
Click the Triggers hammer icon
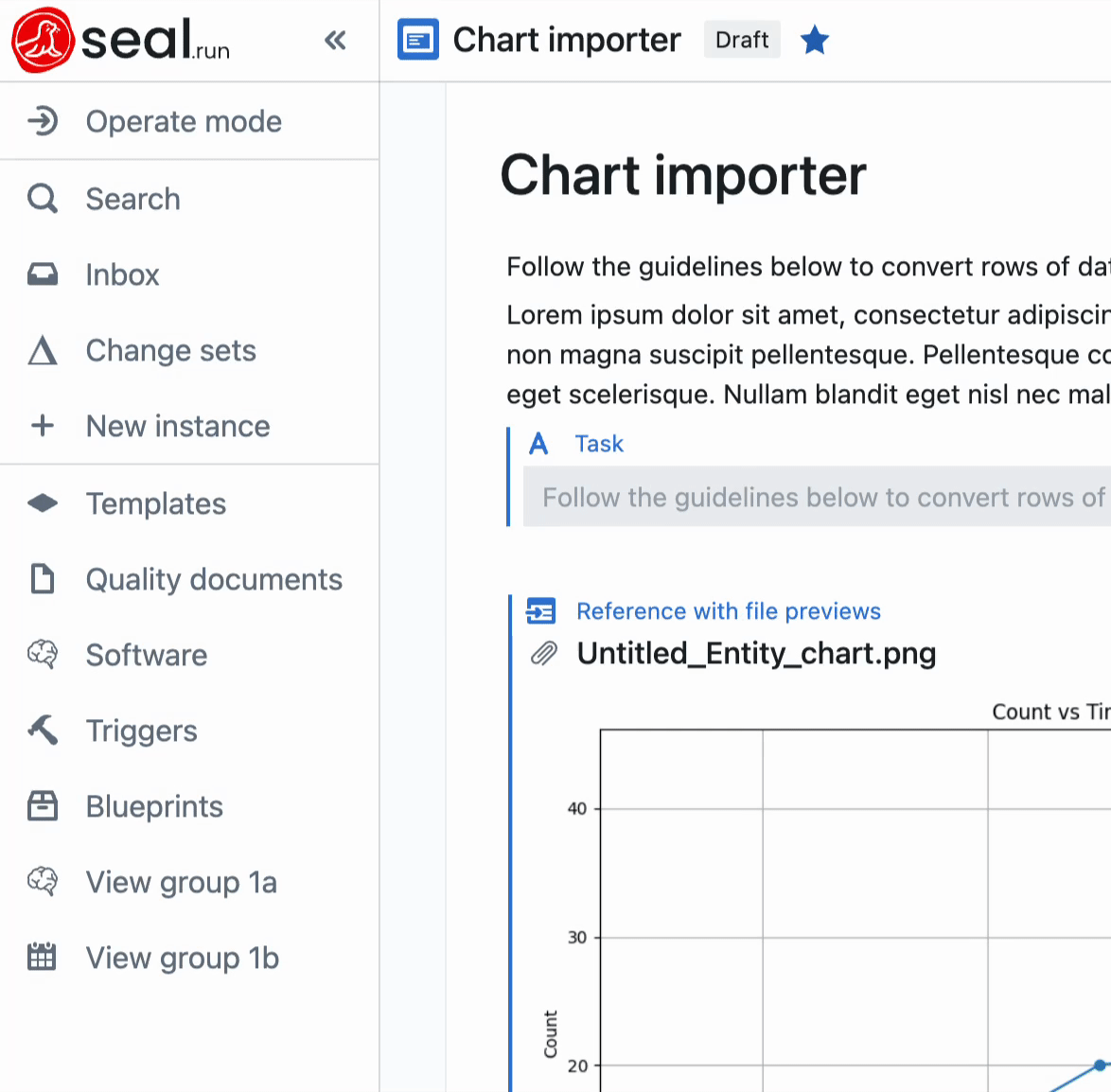click(43, 730)
